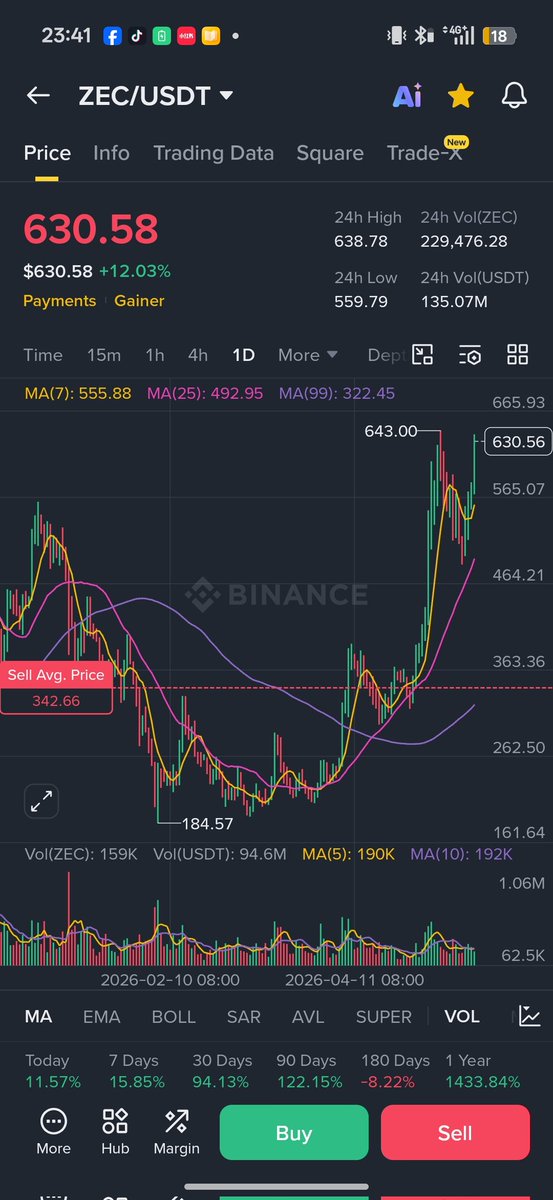The width and height of the screenshot is (553, 1200).
Task: Tap the back arrow icon
Action: pyautogui.click(x=38, y=95)
